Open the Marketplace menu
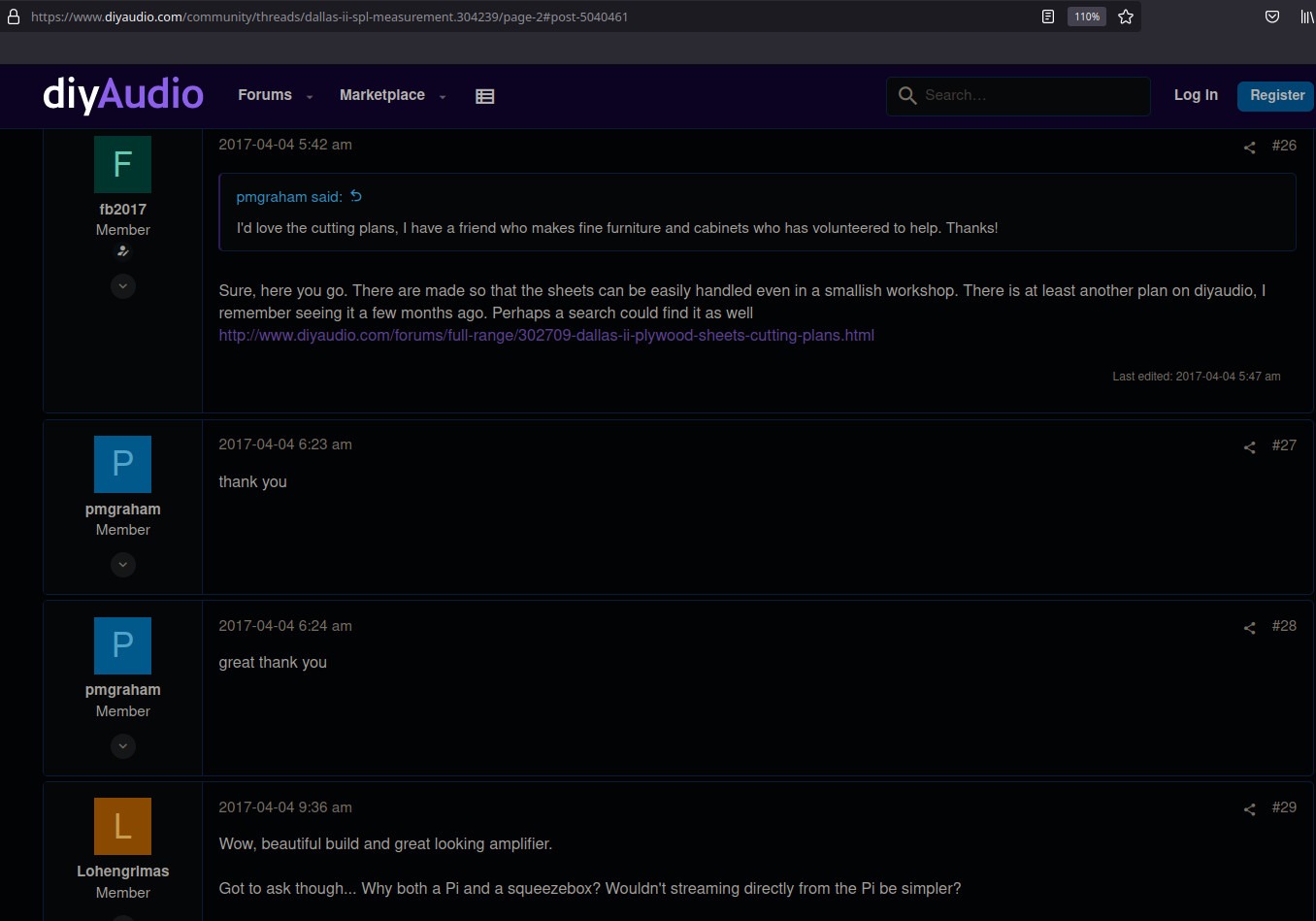This screenshot has height=921, width=1316. [382, 95]
